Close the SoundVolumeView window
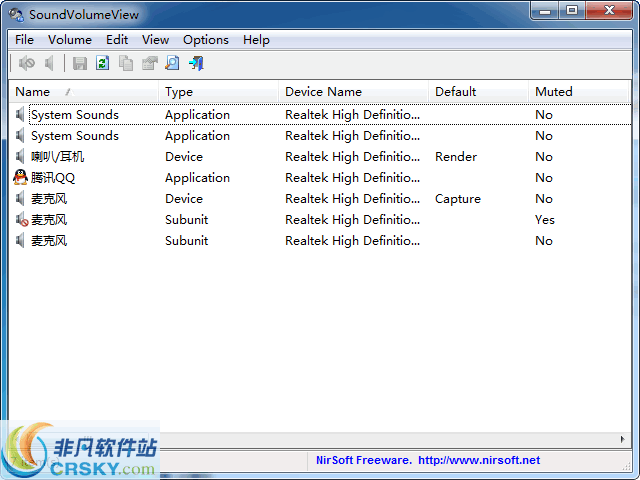This screenshot has height=480, width=640. pos(609,11)
